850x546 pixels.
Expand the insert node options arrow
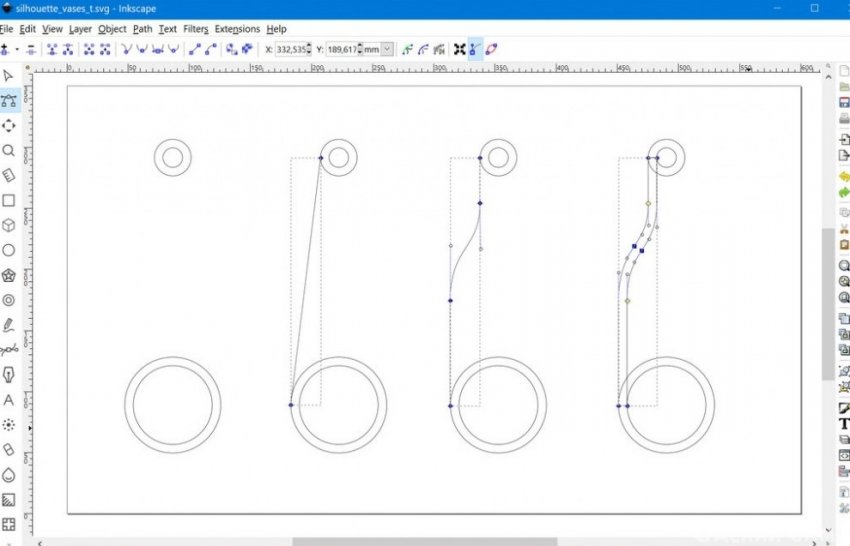pyautogui.click(x=17, y=48)
